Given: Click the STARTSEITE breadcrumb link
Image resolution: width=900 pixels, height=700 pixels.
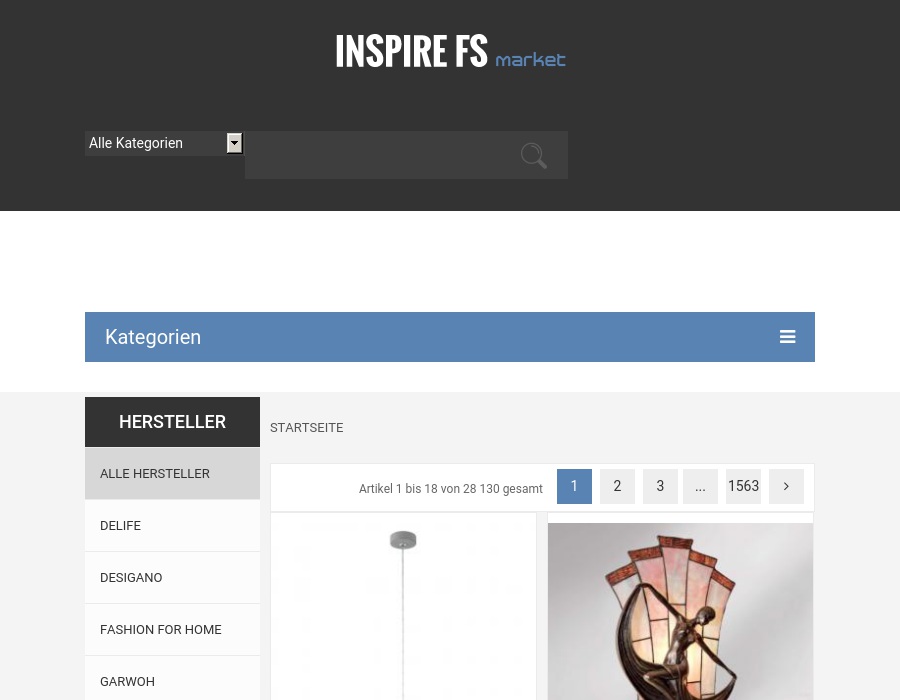Looking at the screenshot, I should click(x=307, y=427).
